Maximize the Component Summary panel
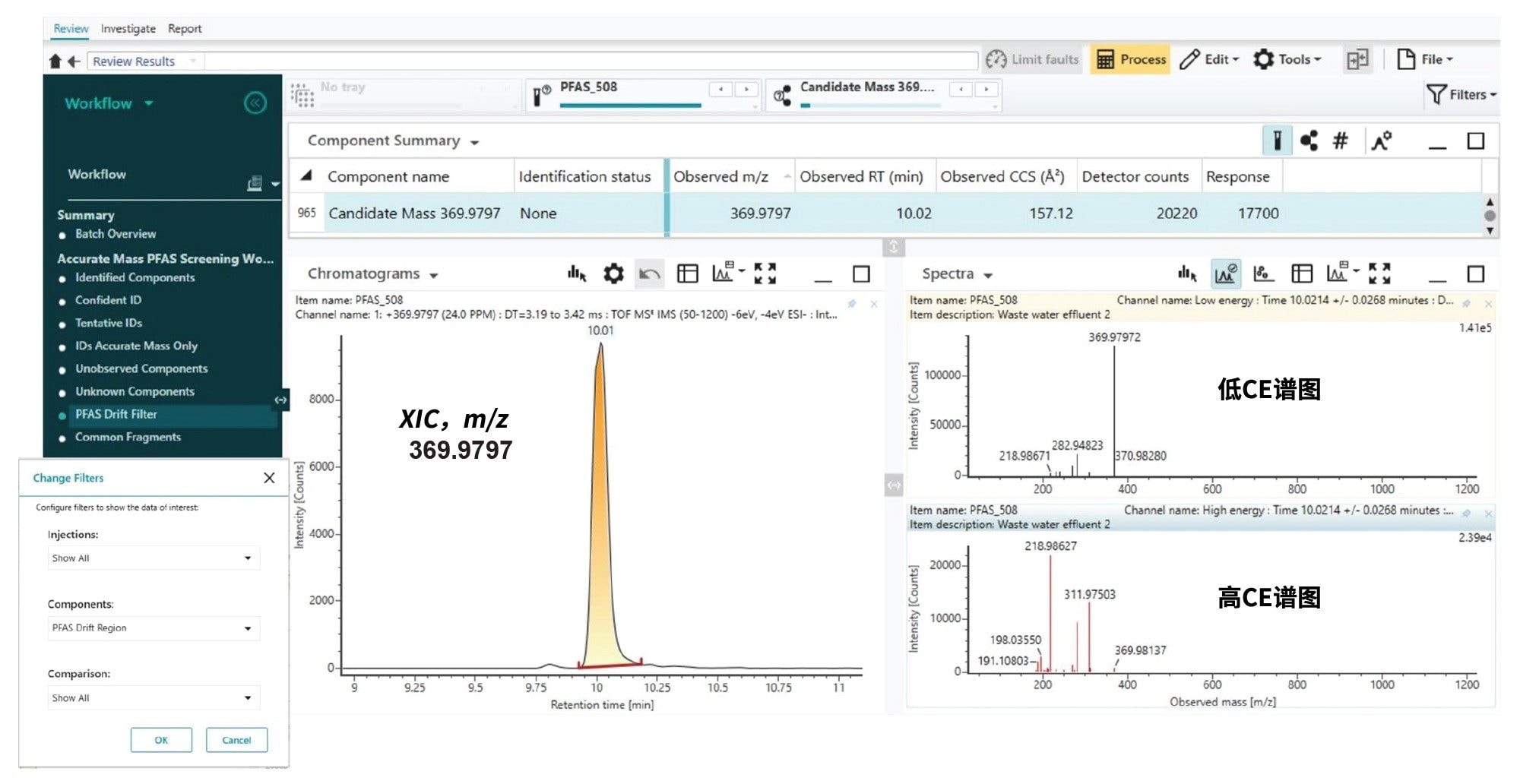 [1475, 141]
